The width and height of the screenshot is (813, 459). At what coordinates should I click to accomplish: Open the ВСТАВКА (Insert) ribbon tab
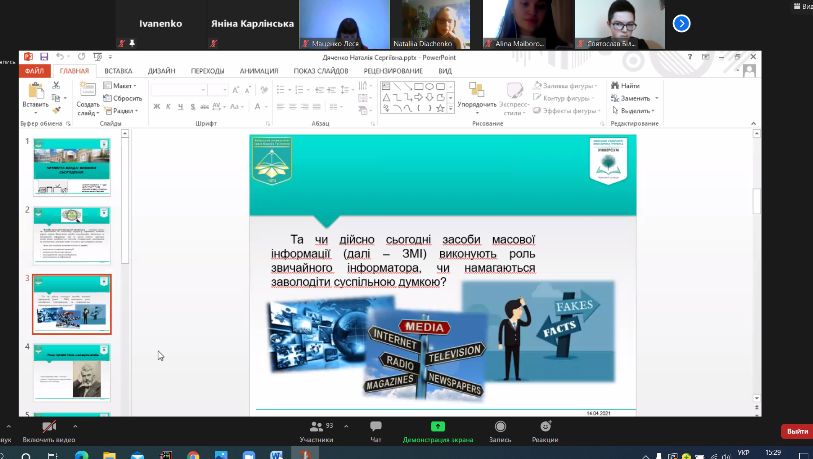(118, 71)
